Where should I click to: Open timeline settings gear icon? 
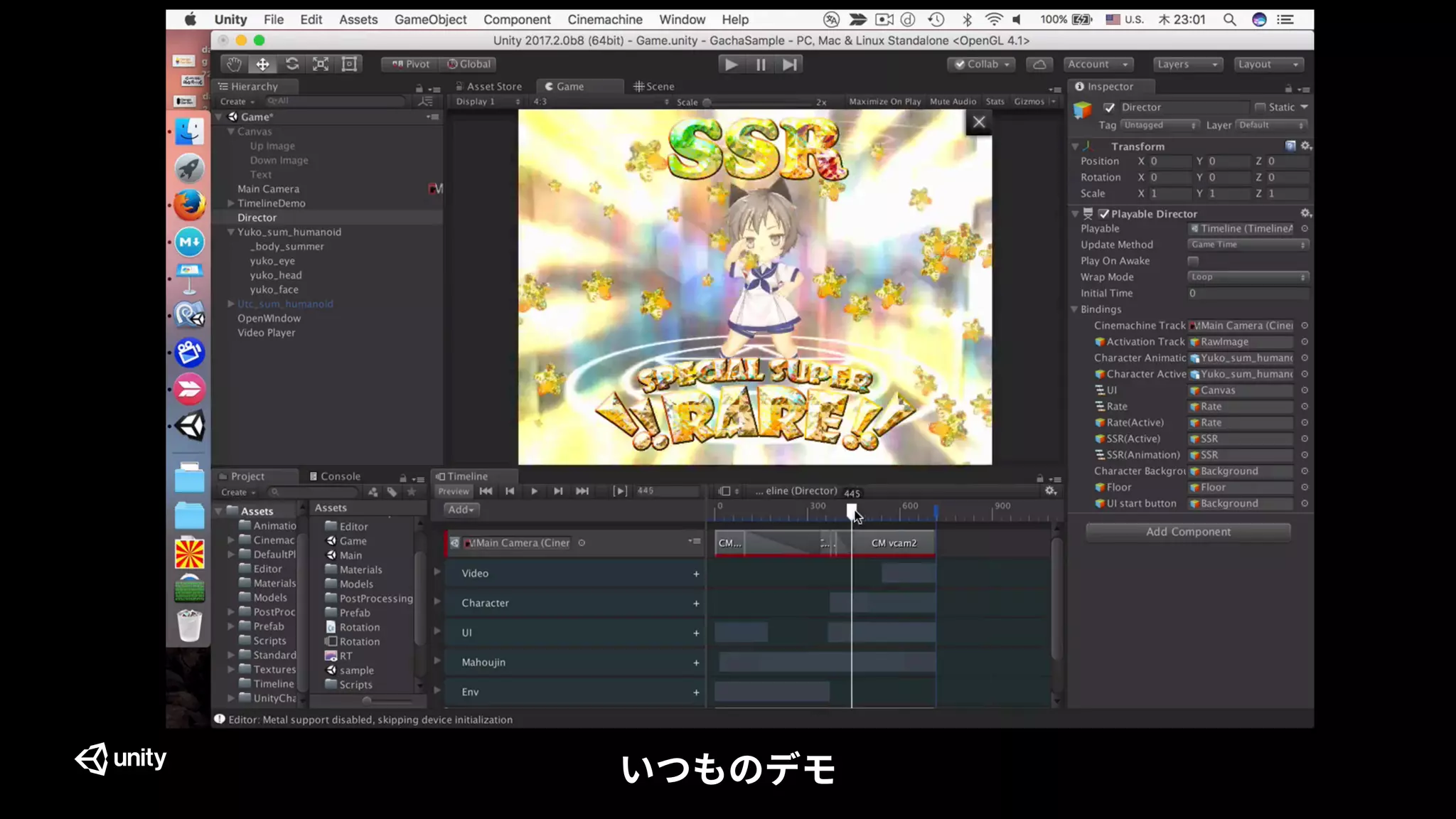point(1051,491)
